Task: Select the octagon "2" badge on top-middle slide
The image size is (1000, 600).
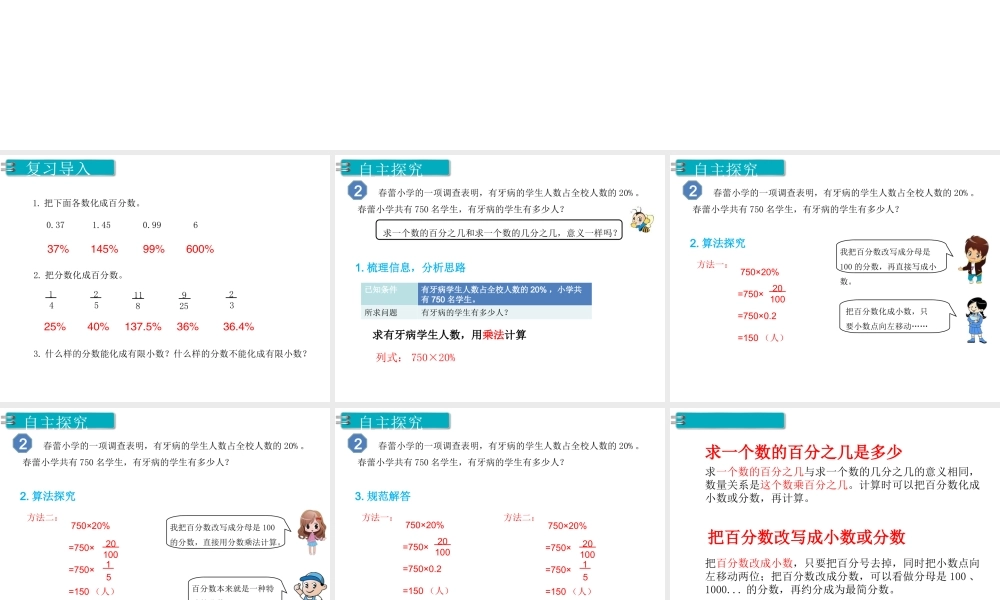Action: tap(355, 190)
